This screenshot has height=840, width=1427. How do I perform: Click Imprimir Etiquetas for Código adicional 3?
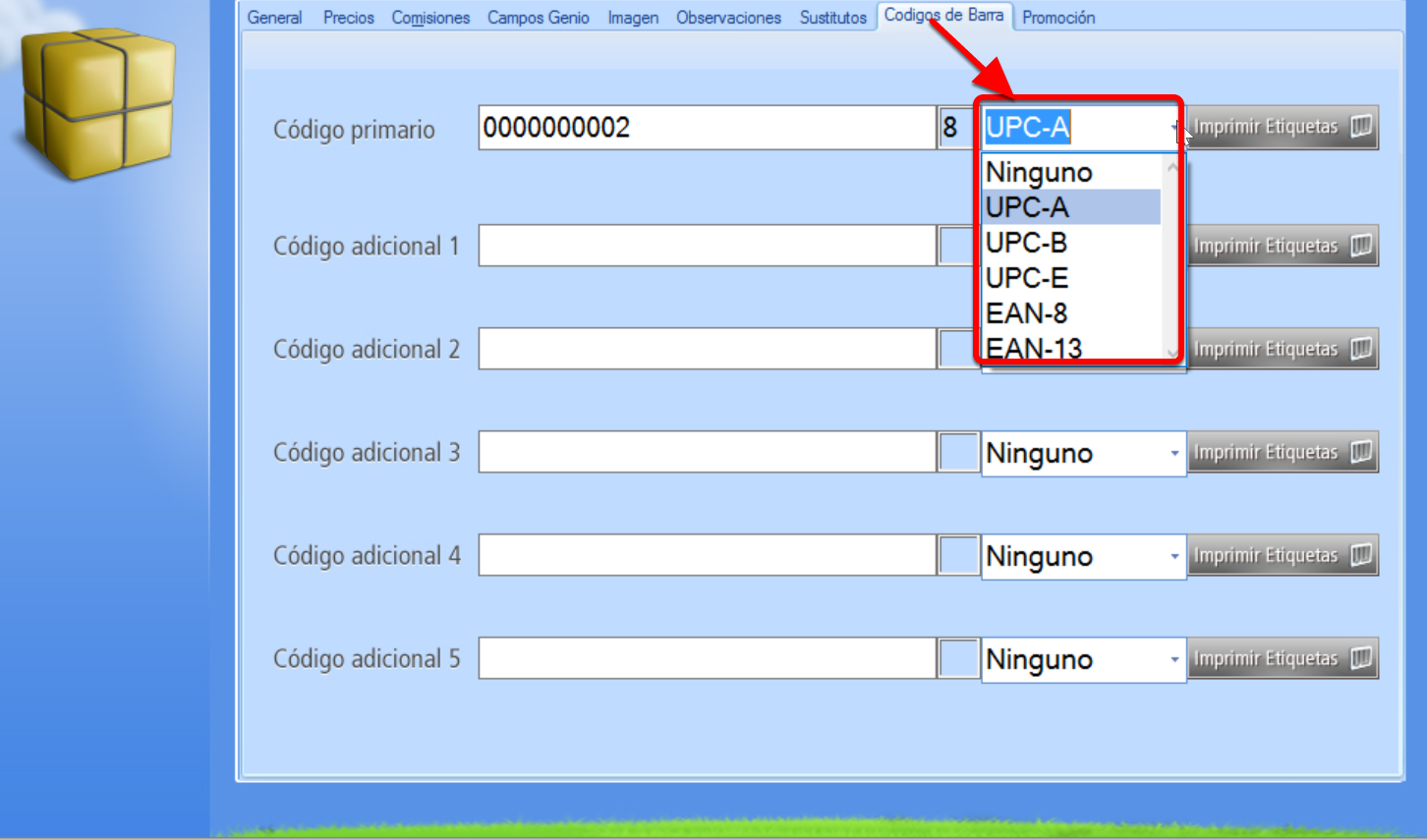1284,452
